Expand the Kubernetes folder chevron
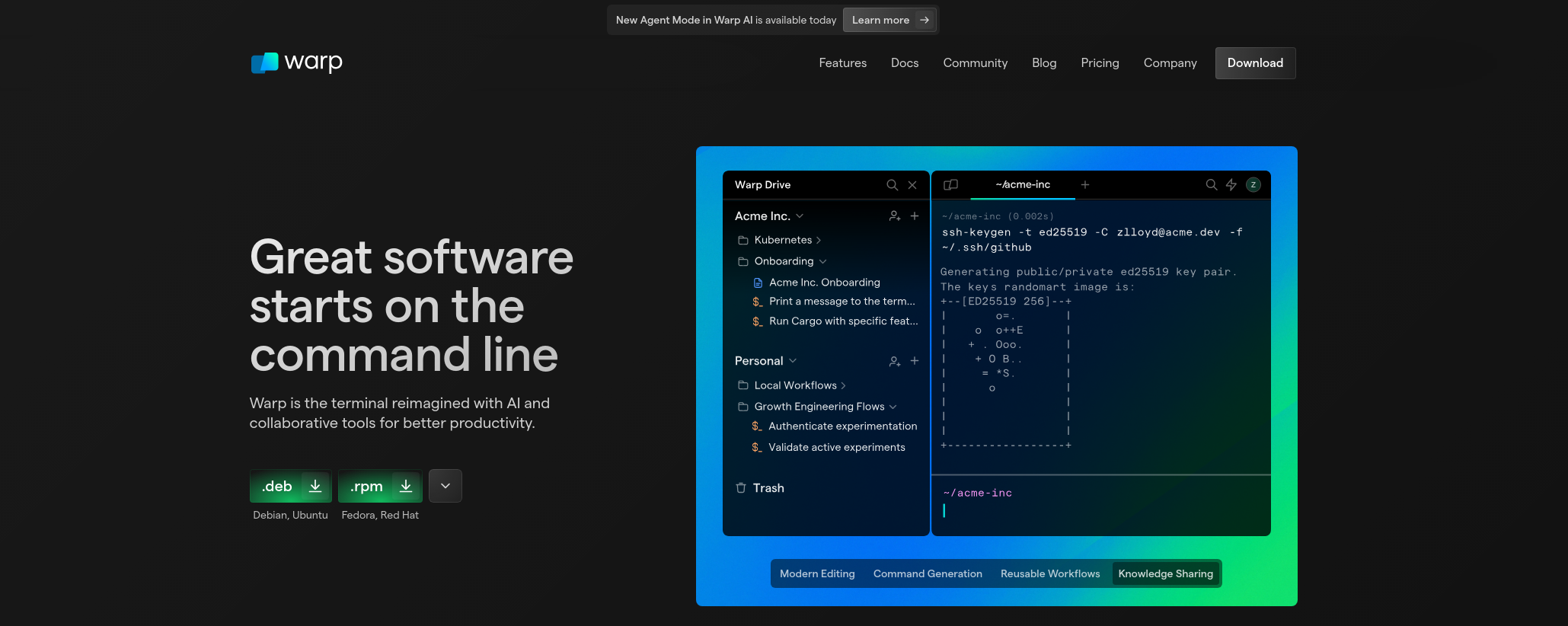 point(819,240)
